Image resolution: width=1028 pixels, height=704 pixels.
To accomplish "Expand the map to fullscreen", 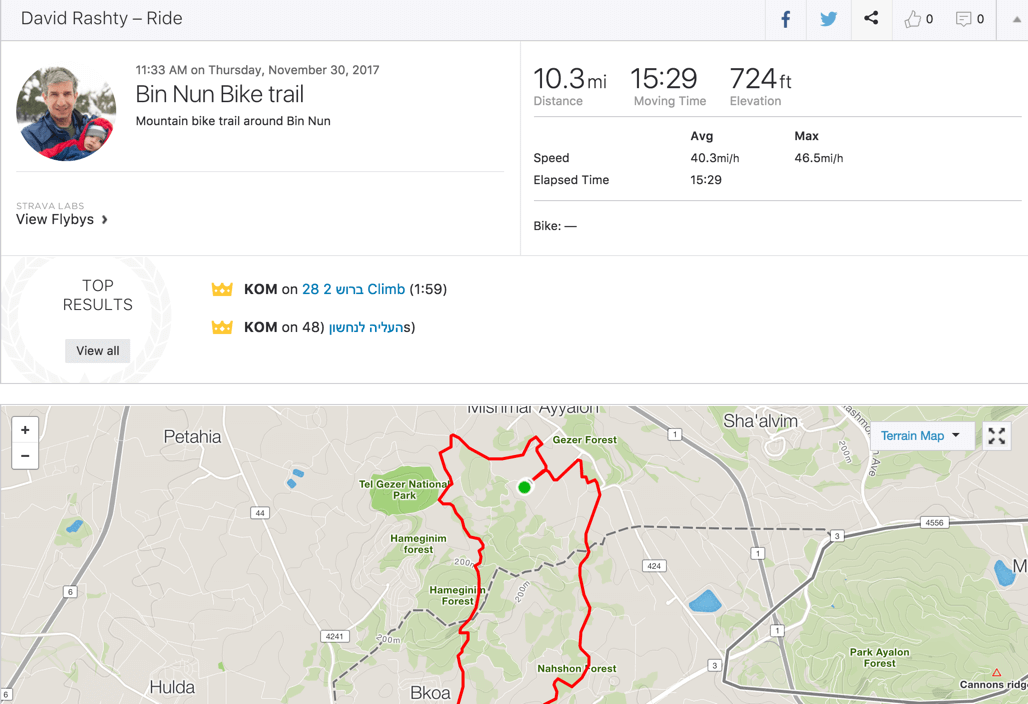I will click(x=997, y=436).
